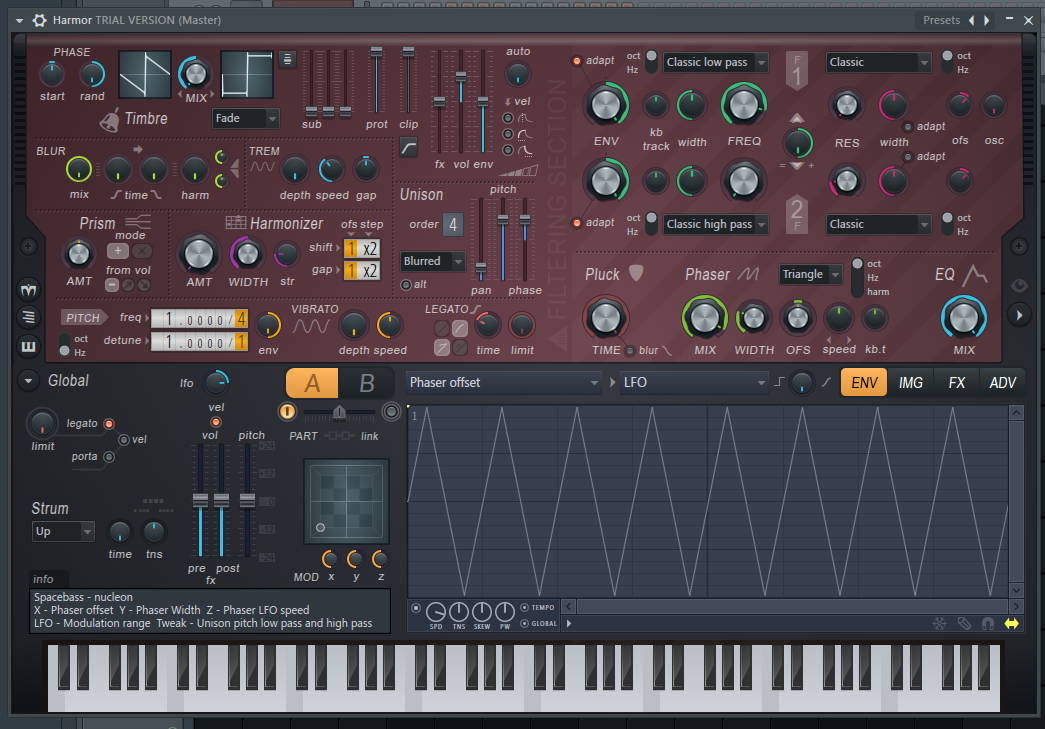Viewport: 1045px width, 729px height.
Task: Click the MOD X/Y pad
Action: [x=346, y=500]
